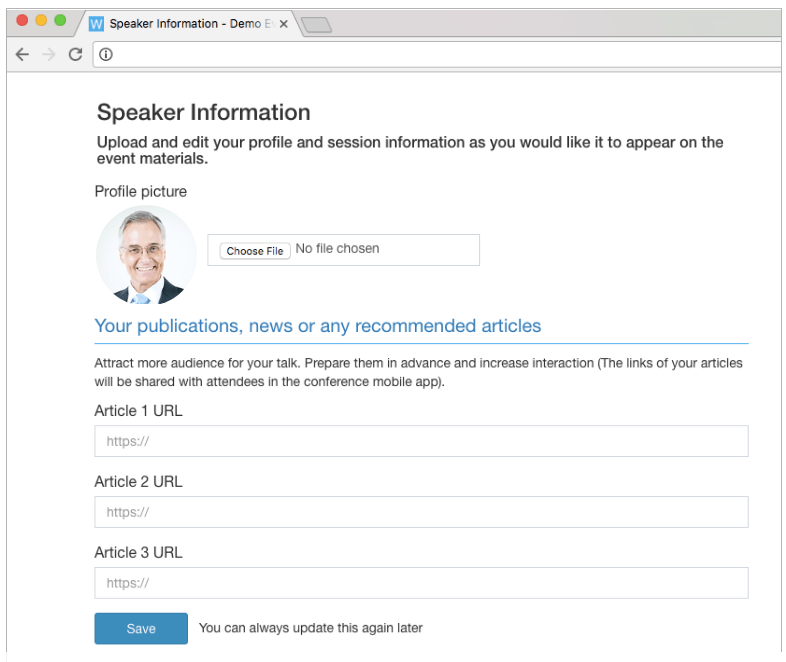Minimize the window using yellow button
This screenshot has height=662, width=786.
[41, 20]
